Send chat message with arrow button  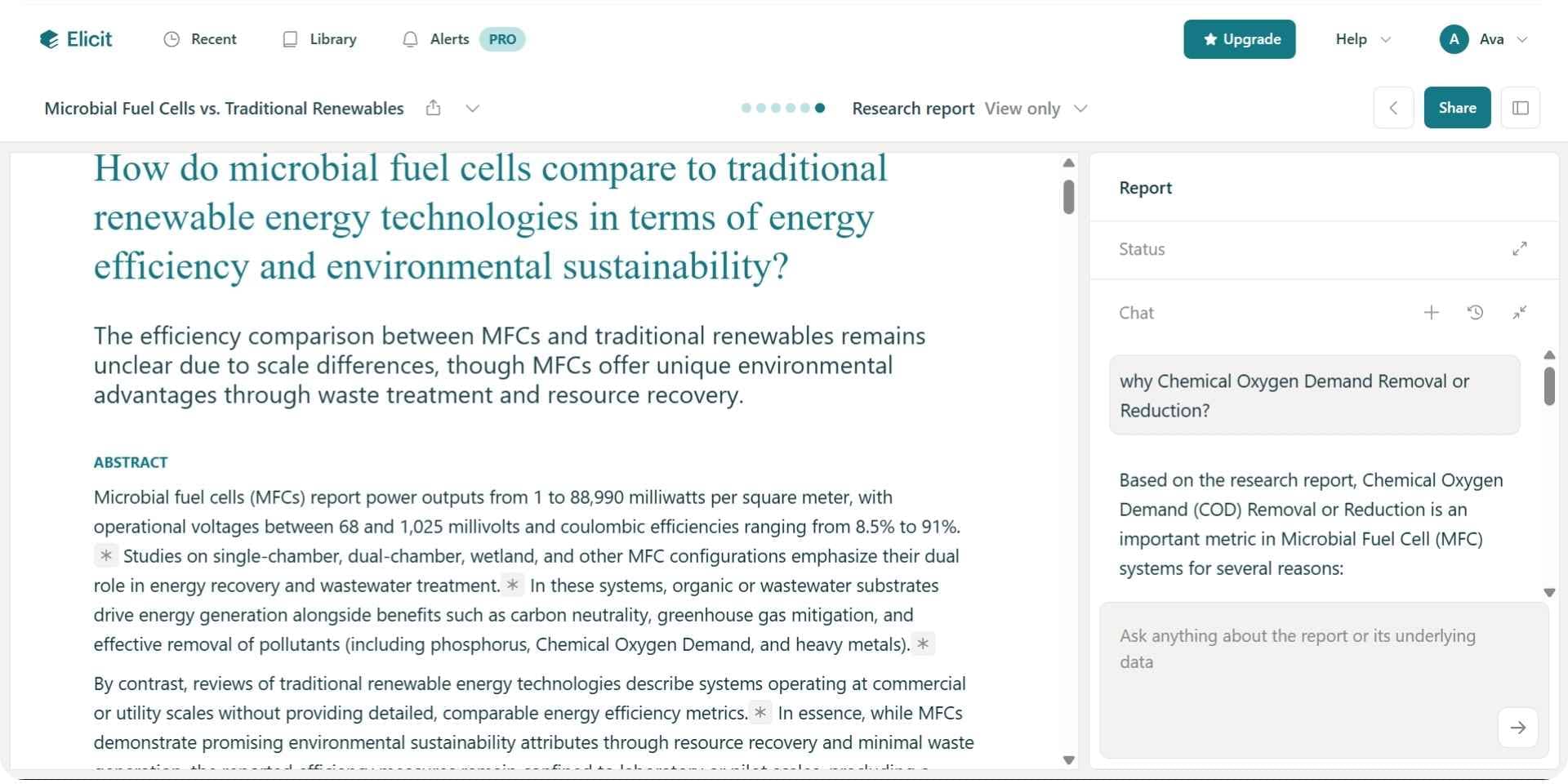tap(1517, 728)
